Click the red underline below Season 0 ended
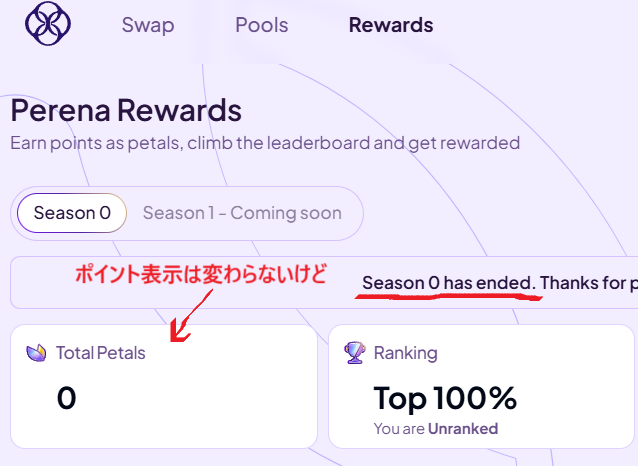This screenshot has height=466, width=638. point(448,296)
